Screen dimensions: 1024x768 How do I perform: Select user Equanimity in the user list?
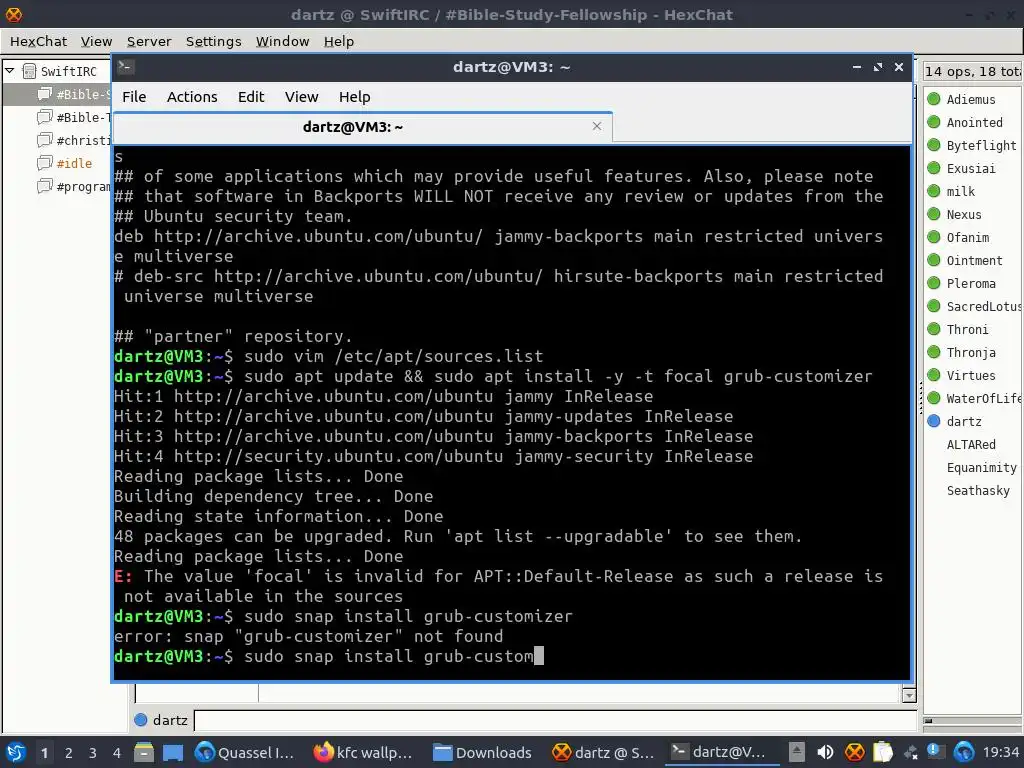(x=982, y=468)
